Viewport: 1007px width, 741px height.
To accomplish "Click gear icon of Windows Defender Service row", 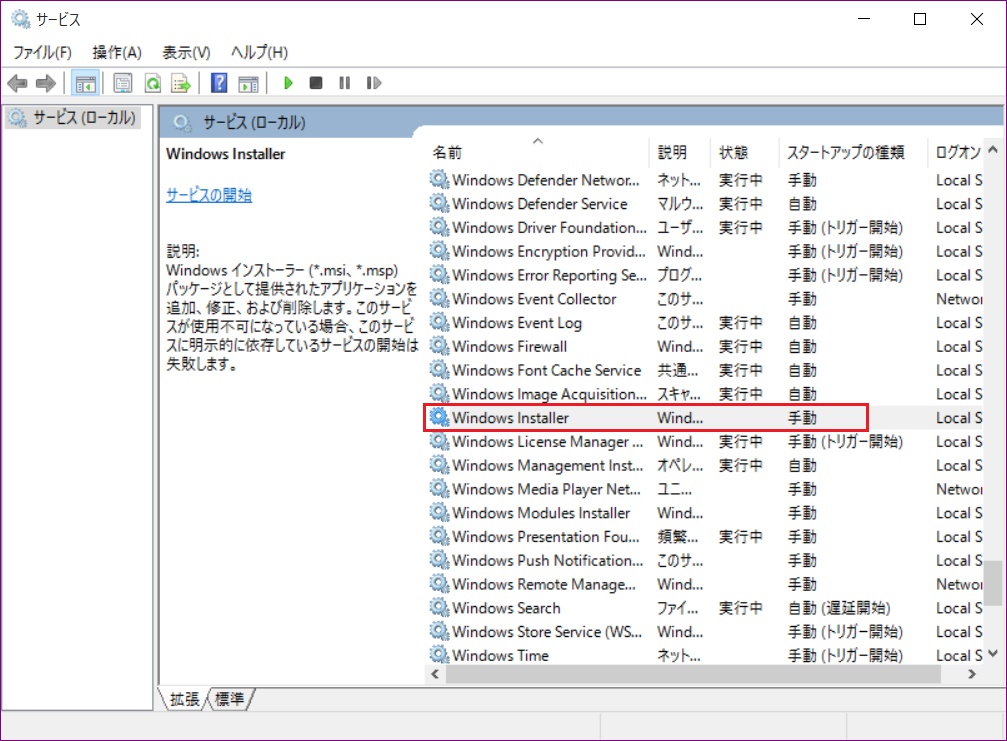I will pyautogui.click(x=439, y=204).
